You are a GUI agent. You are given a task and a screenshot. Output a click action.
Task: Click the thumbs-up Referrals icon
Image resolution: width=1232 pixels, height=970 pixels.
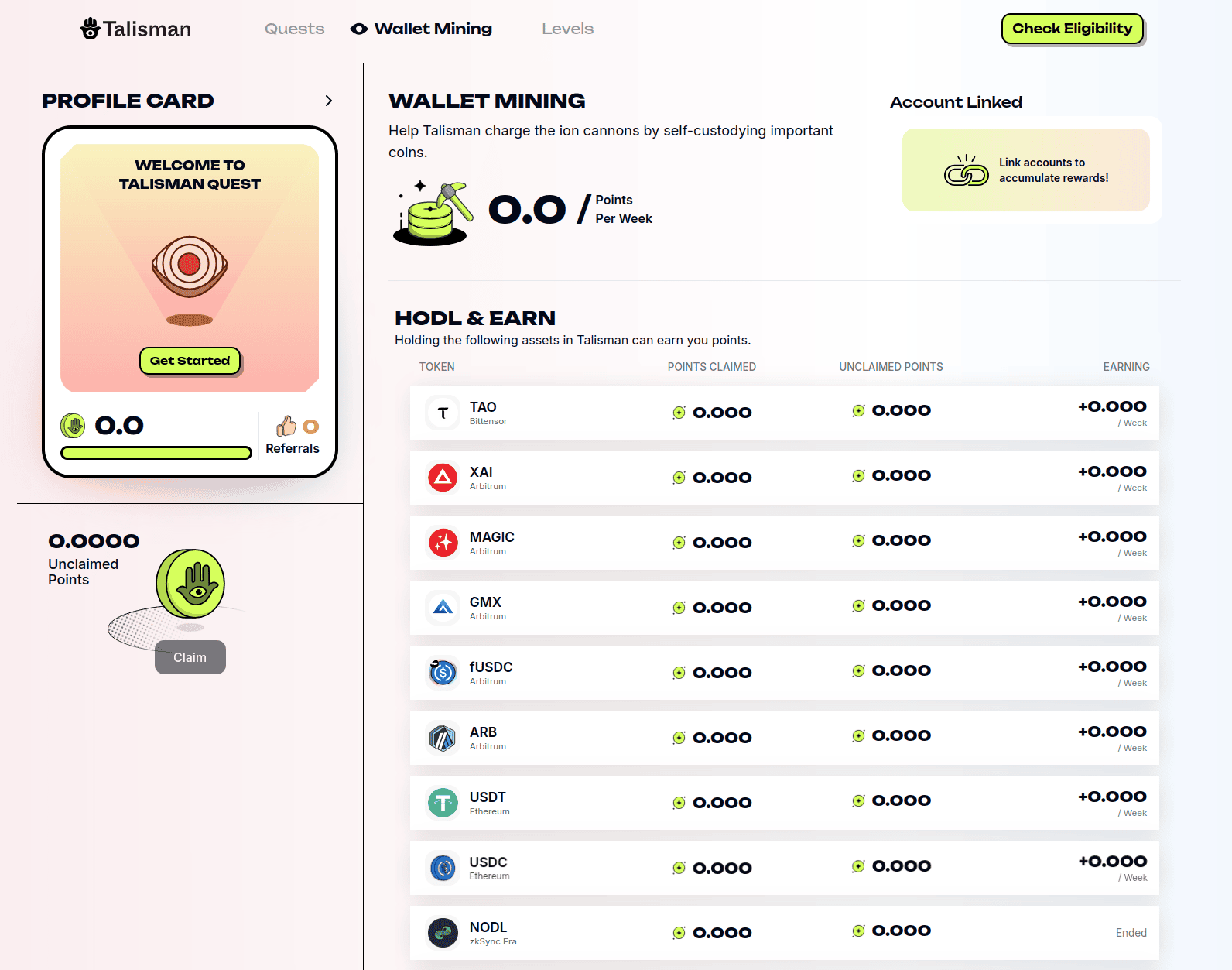pyautogui.click(x=286, y=426)
